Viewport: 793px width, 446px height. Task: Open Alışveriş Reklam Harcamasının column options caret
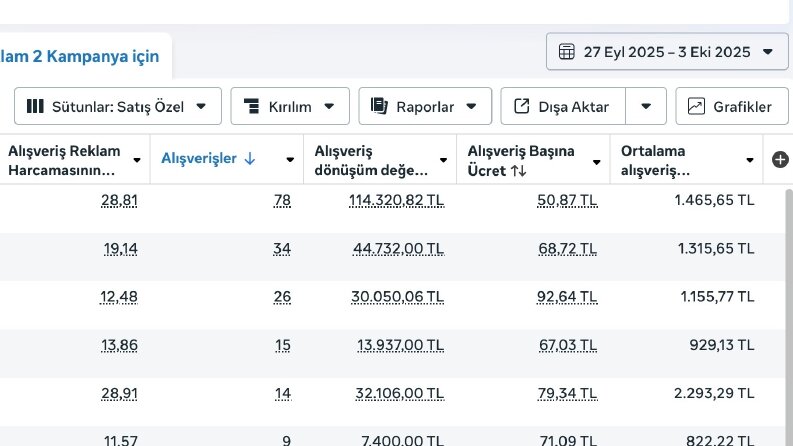137,160
